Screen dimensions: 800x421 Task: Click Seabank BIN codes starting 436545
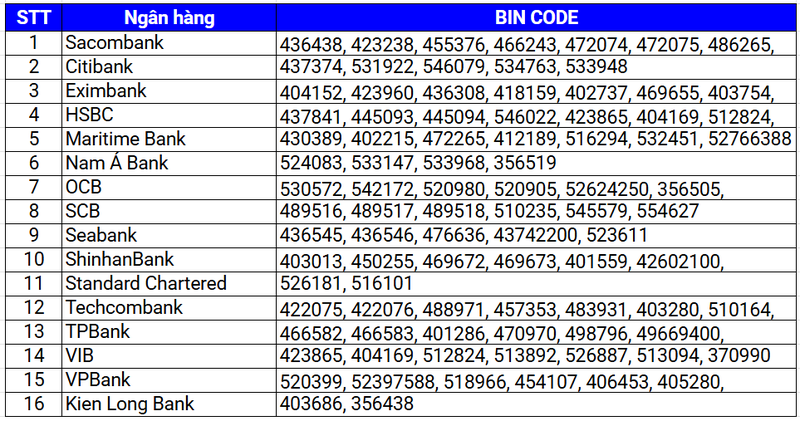537,235
